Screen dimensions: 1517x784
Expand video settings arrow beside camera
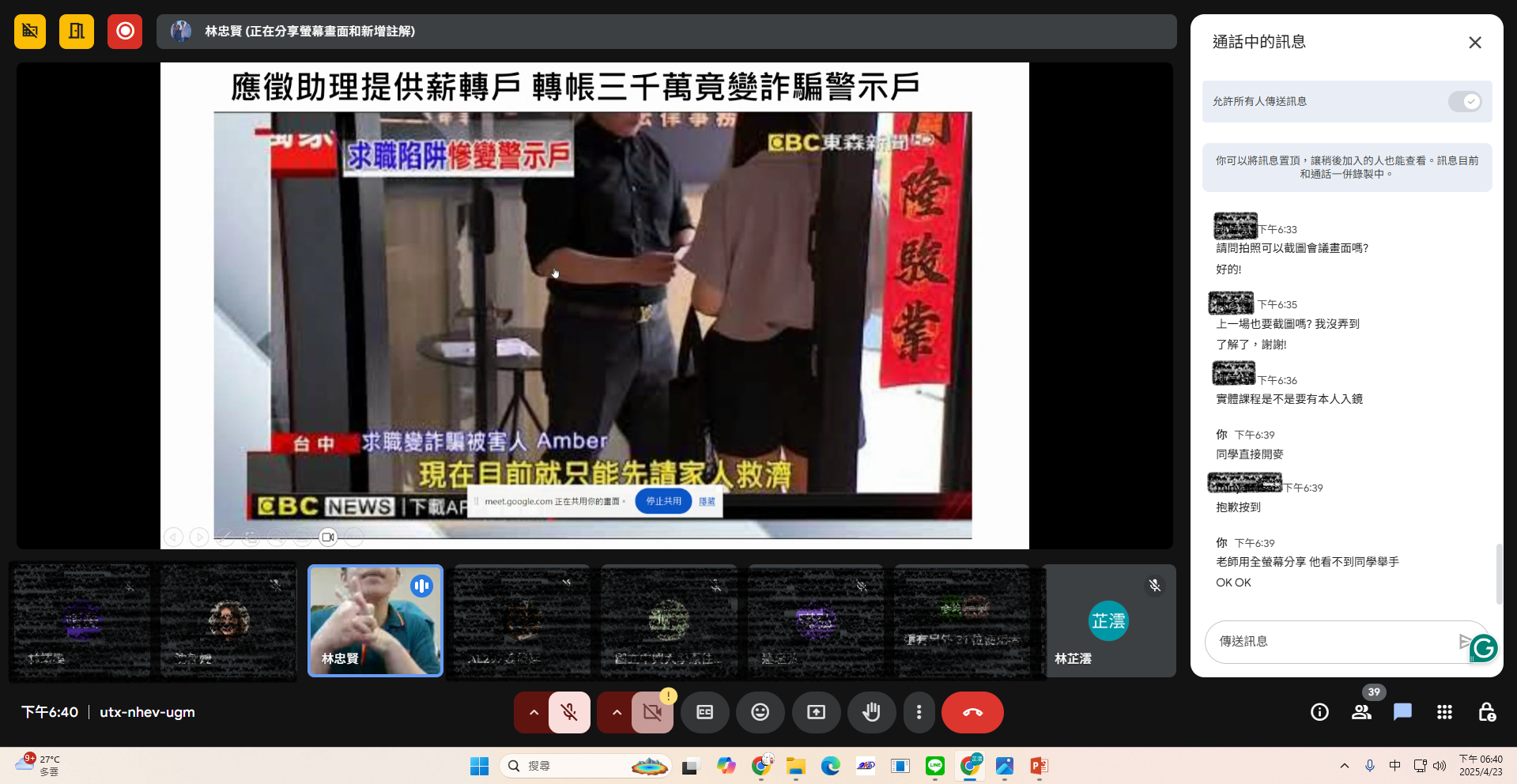pyautogui.click(x=617, y=712)
